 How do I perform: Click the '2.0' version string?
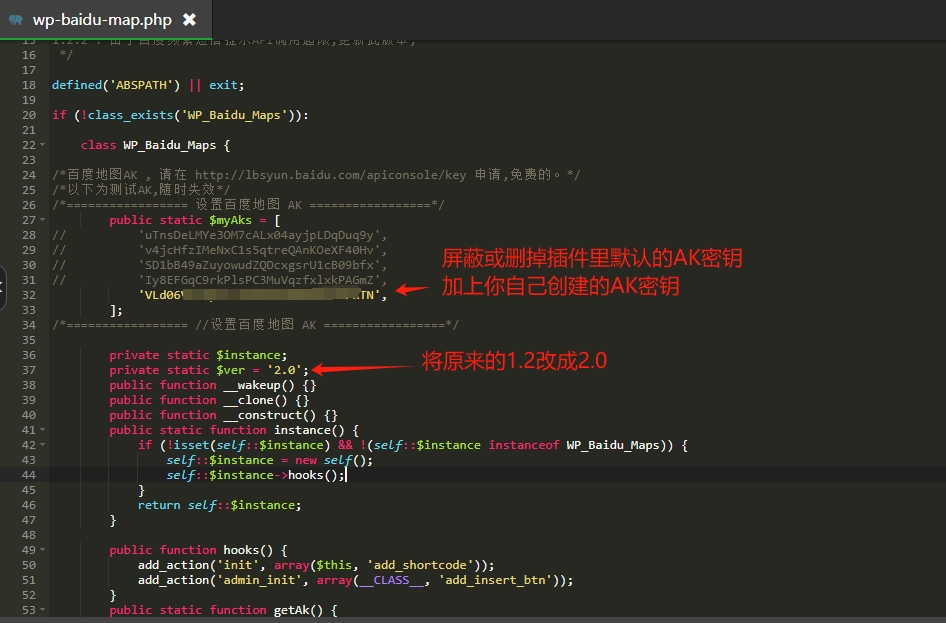click(x=284, y=370)
